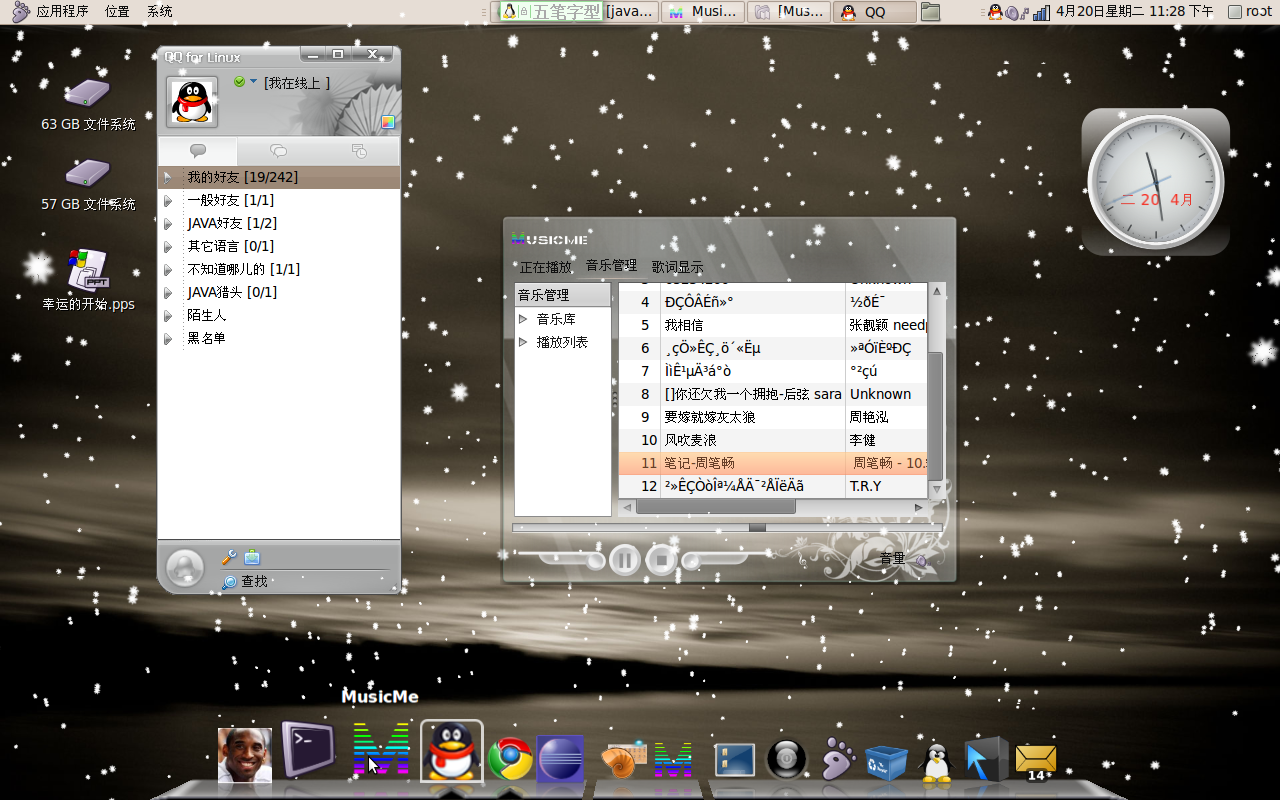Expand the 音乐库 tree node
Viewport: 1280px width, 800px height.
(523, 319)
